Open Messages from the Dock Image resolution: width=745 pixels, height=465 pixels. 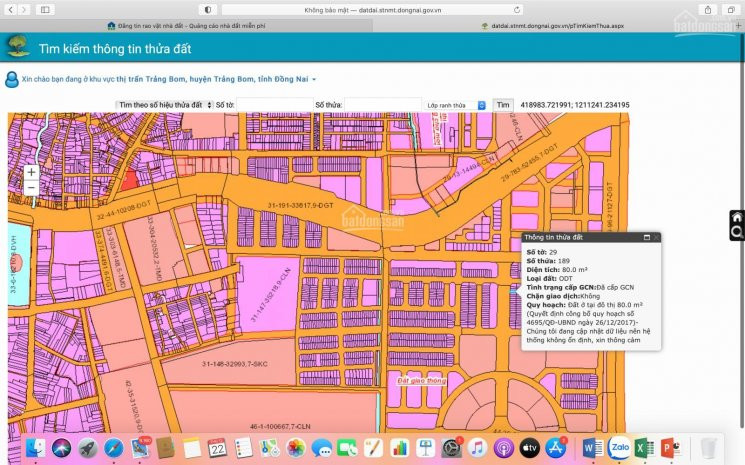point(322,448)
